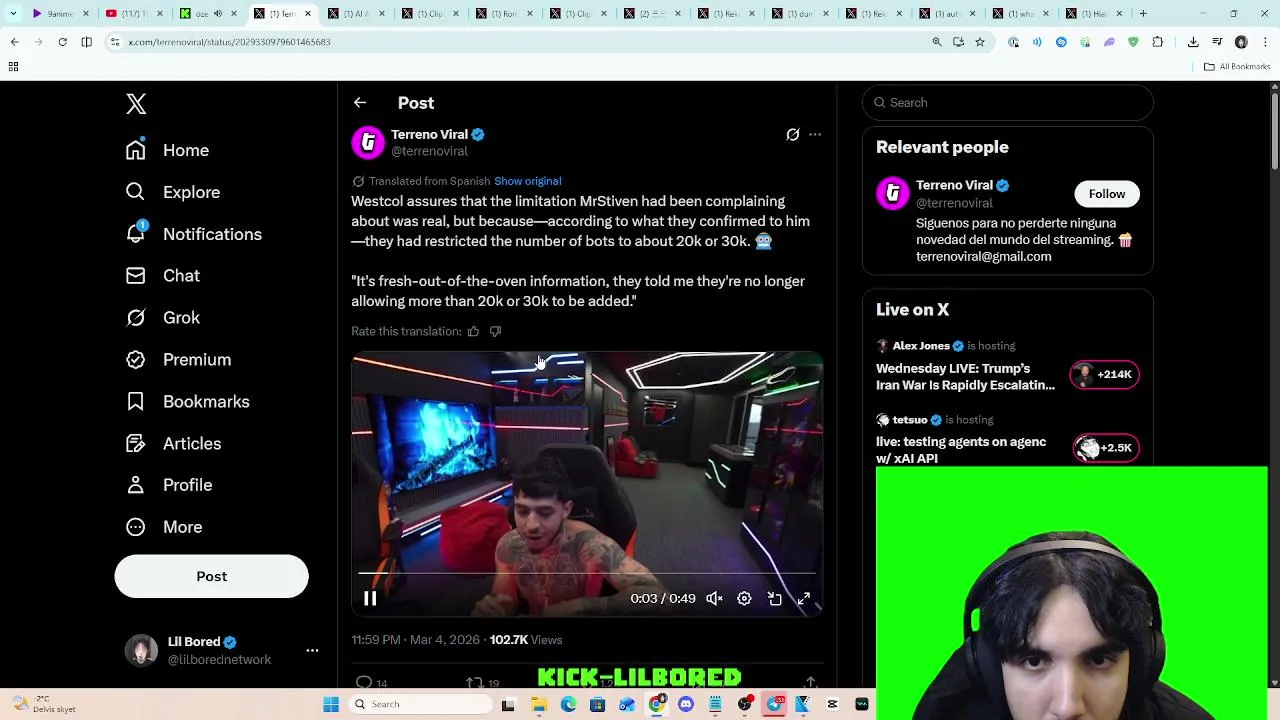Switch to the YouTube (117) tab
The width and height of the screenshot is (1280, 720).
tap(133, 14)
